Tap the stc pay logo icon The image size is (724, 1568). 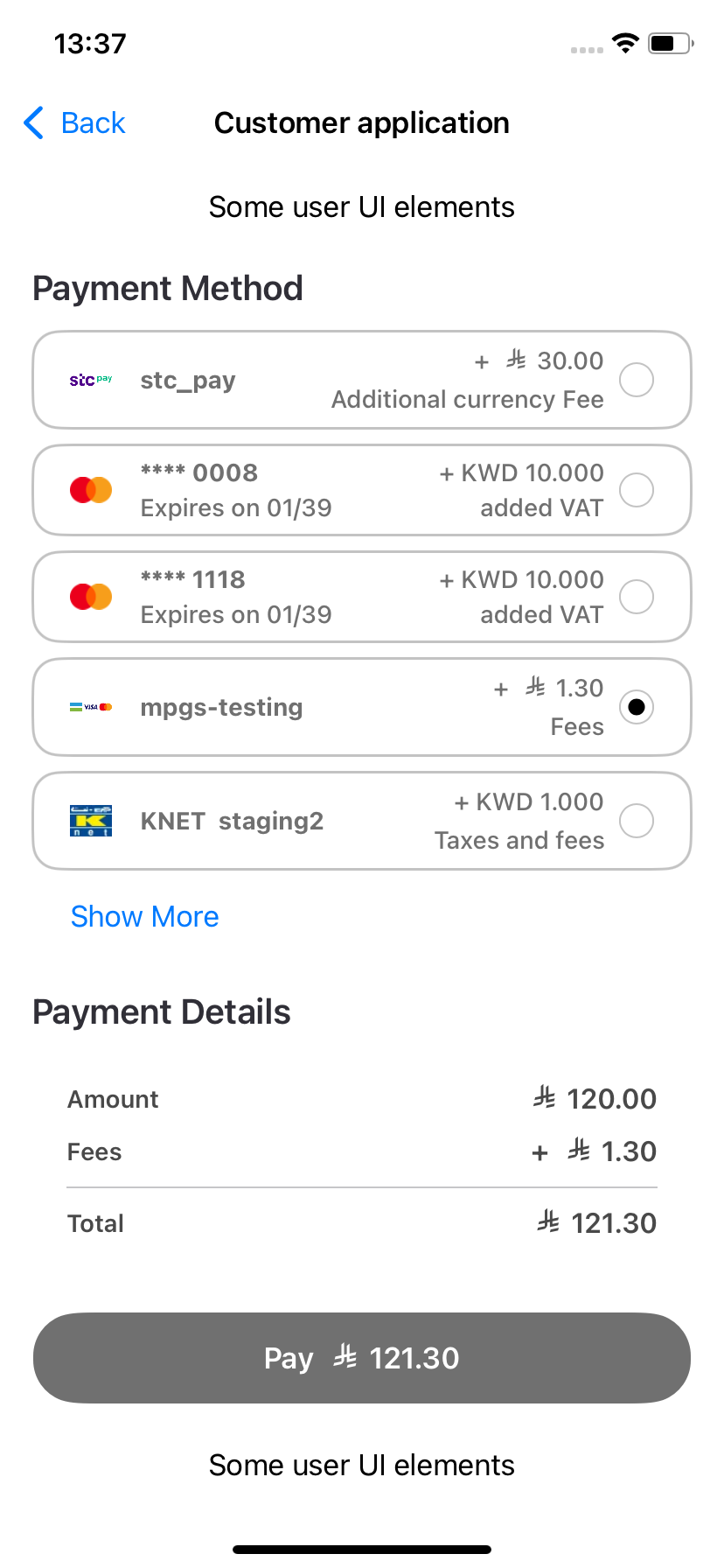click(x=91, y=380)
